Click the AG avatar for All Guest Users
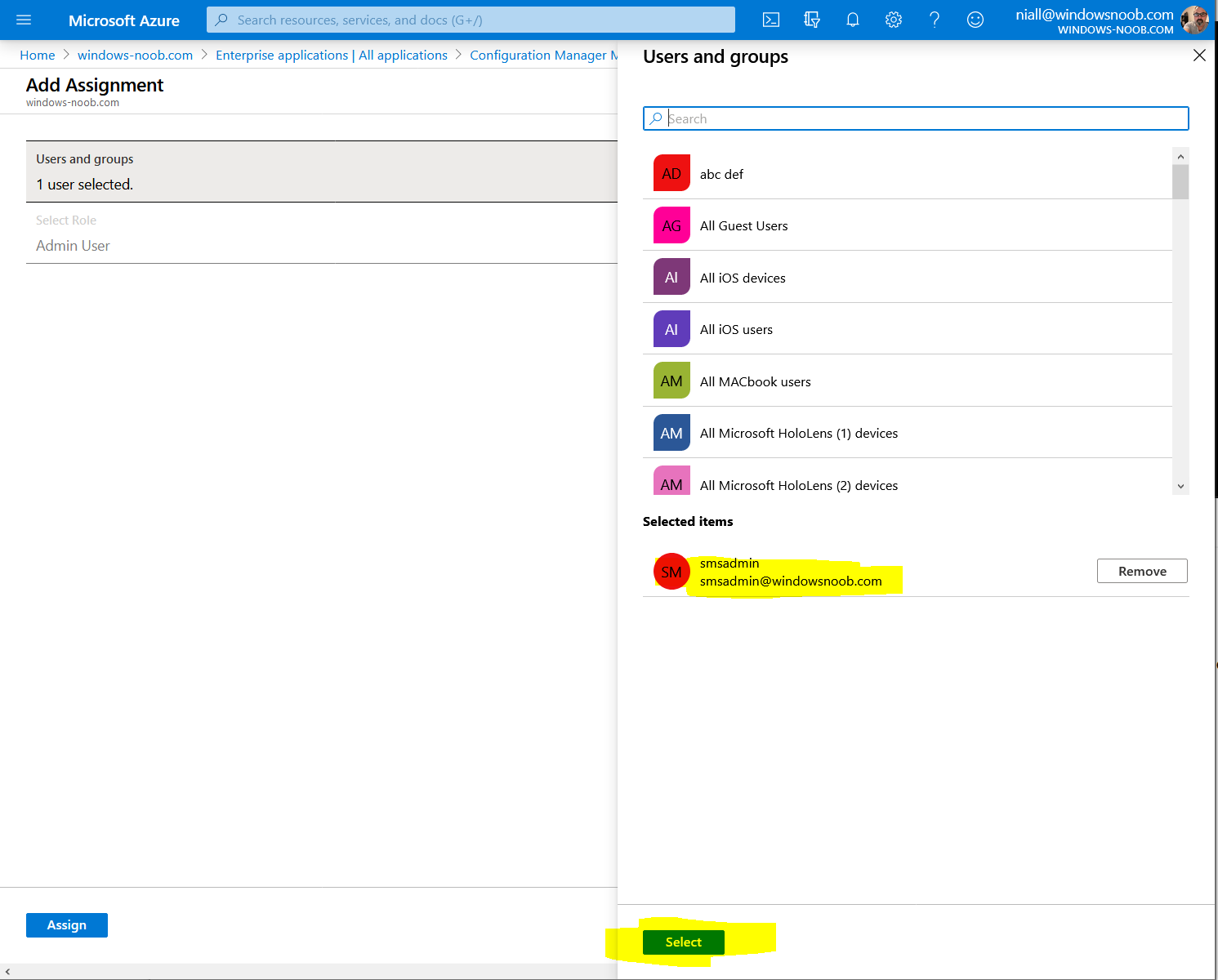This screenshot has height=980, width=1218. point(671,225)
